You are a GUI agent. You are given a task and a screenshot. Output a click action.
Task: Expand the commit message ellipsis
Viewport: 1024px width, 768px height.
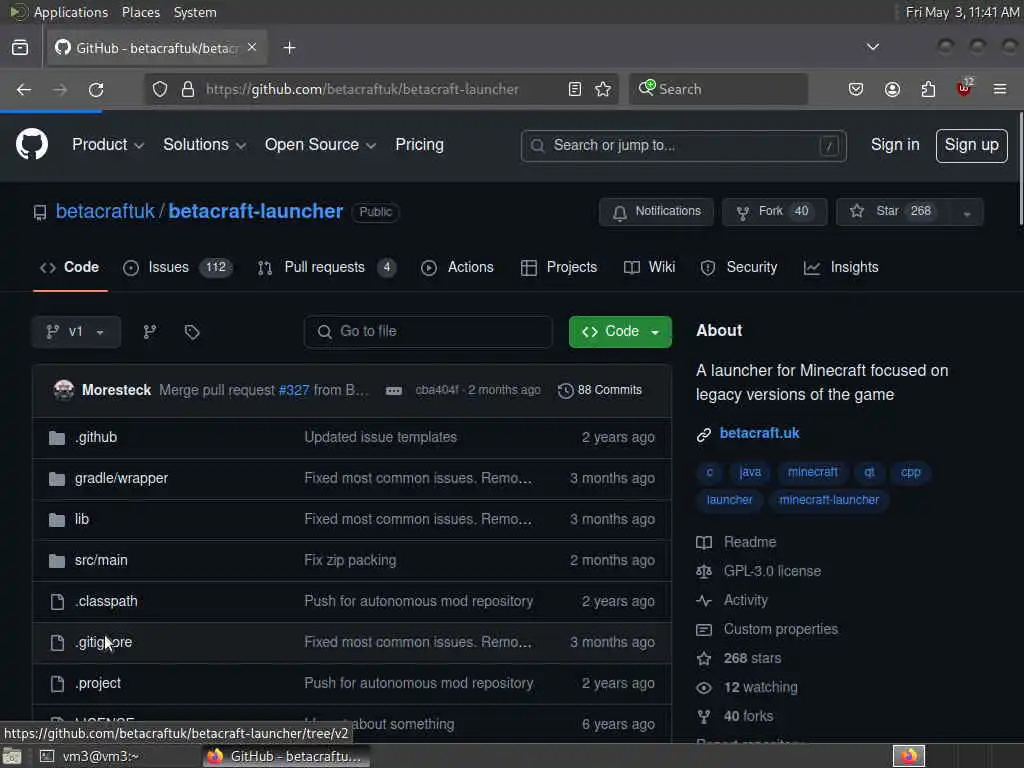(x=394, y=391)
